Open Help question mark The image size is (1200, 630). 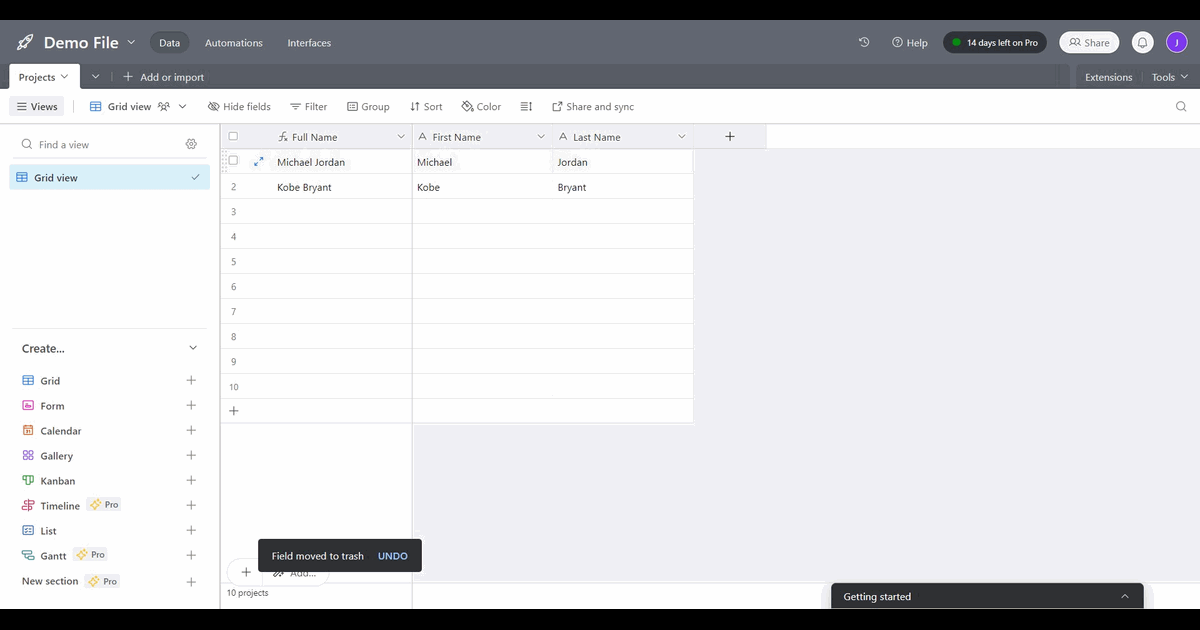point(910,43)
